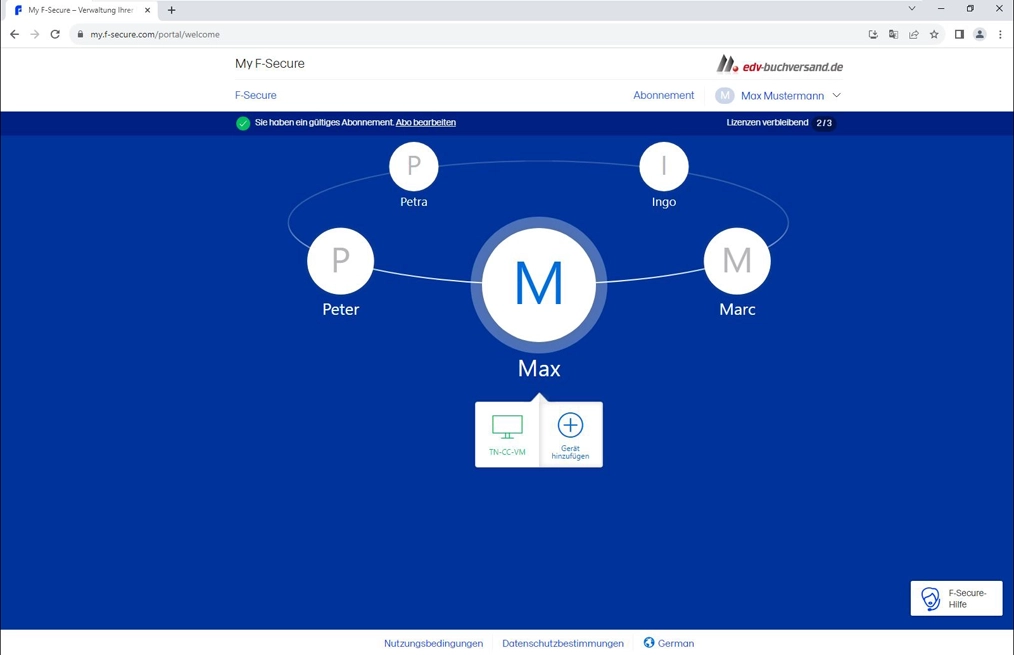Change language via the German link

point(676,643)
